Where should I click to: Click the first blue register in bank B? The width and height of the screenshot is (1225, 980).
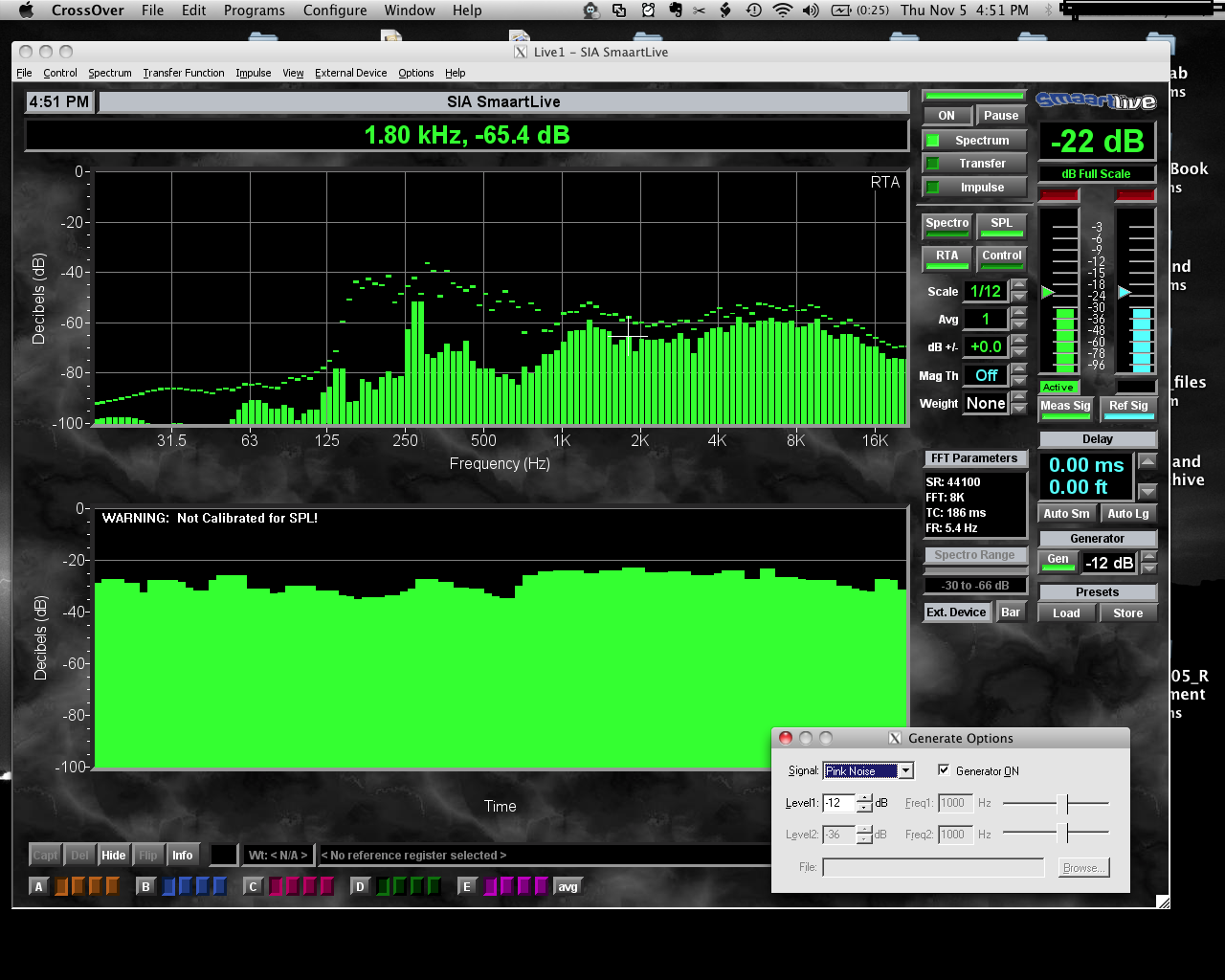coord(169,886)
